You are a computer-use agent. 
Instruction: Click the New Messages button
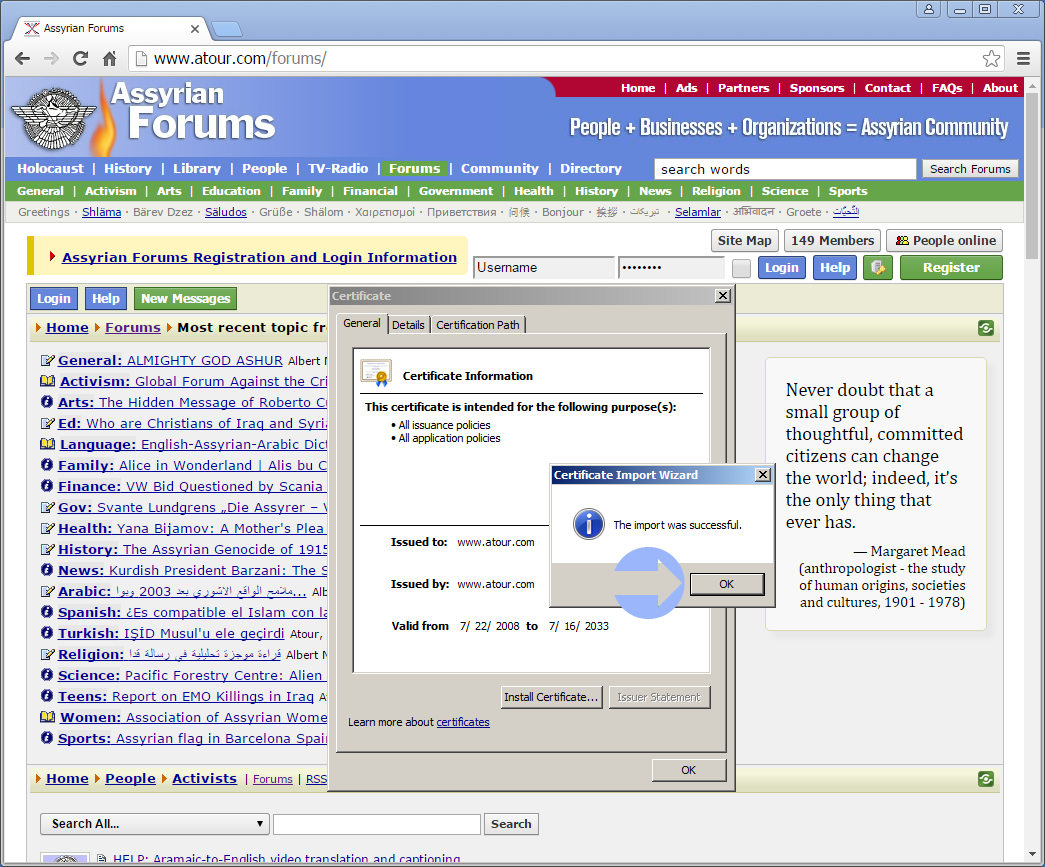(x=185, y=299)
